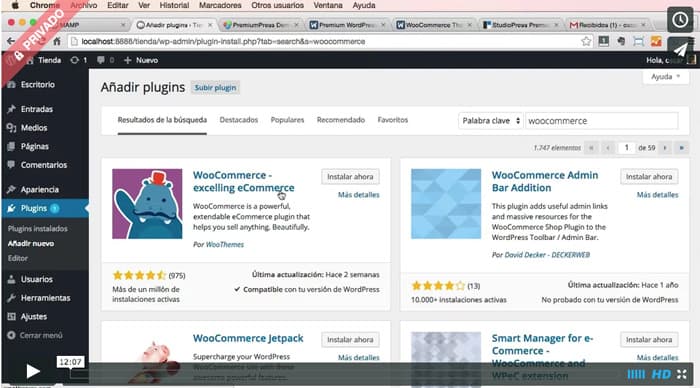The height and width of the screenshot is (388, 700).
Task: Install WooCommerce excelling eCommerce now
Action: 350,177
